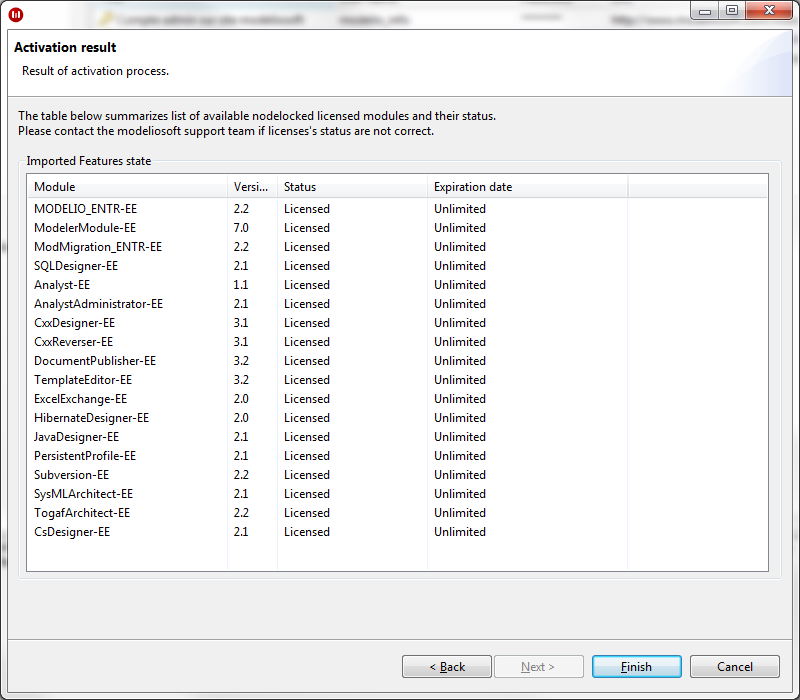Click the Versi... column header
The height and width of the screenshot is (700, 800).
[252, 187]
